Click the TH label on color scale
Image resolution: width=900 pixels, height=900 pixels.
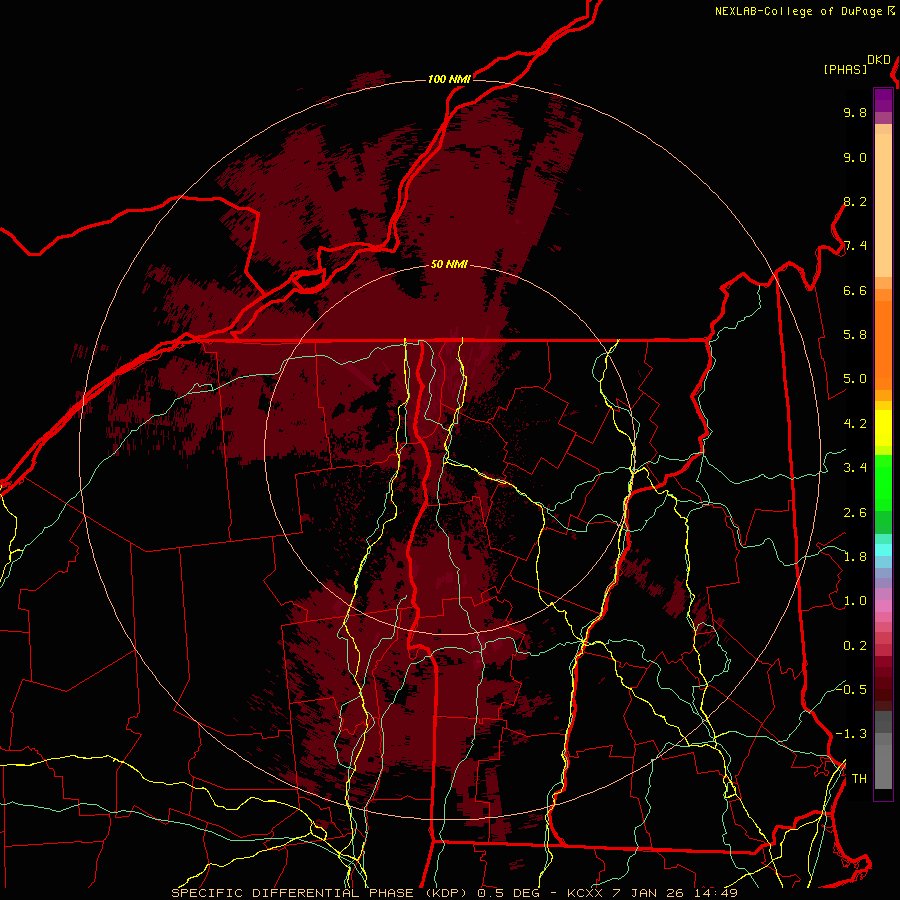coord(859,779)
